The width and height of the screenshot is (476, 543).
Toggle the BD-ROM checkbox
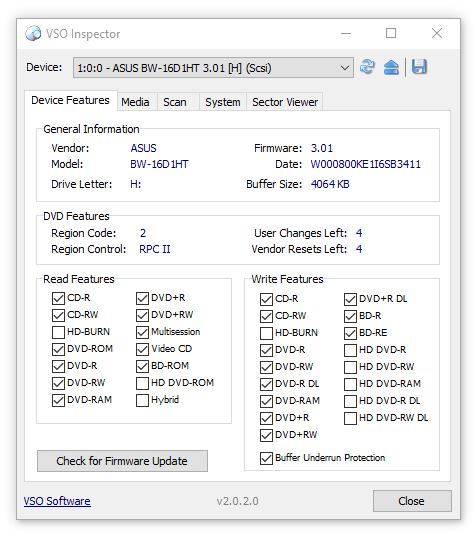point(142,366)
